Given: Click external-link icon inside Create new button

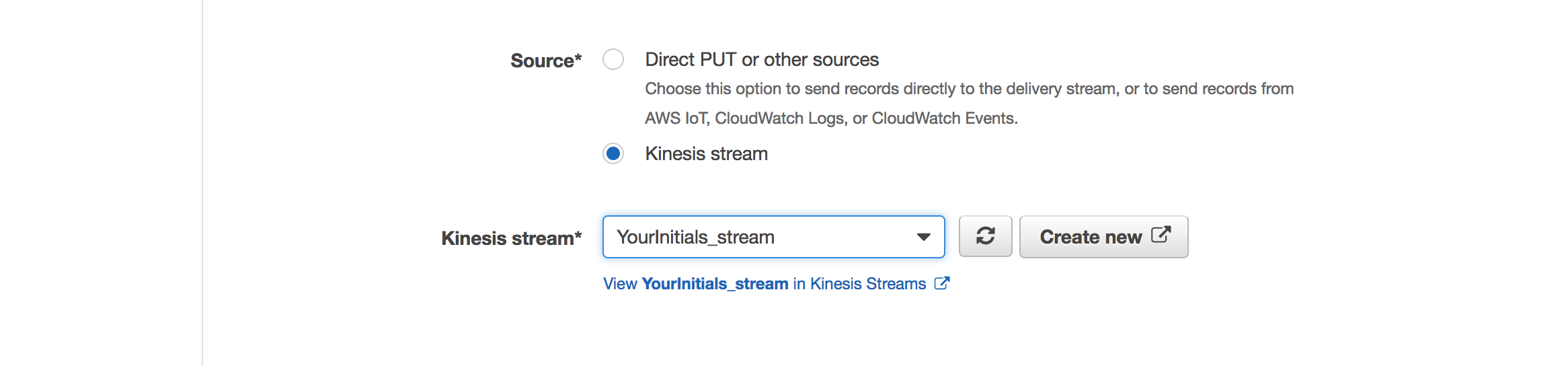Looking at the screenshot, I should (x=1161, y=235).
